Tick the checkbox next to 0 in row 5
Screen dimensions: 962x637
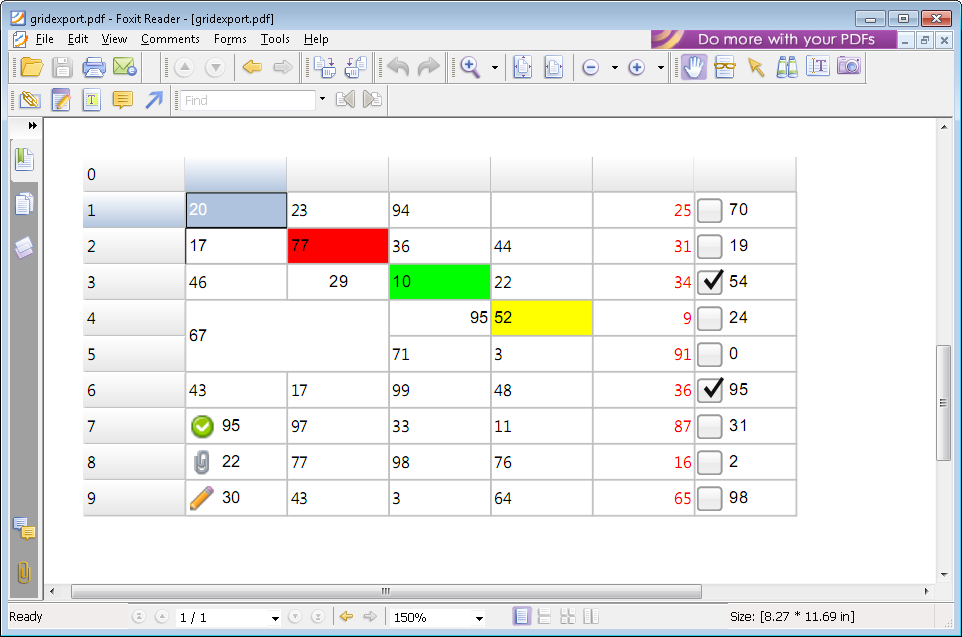(x=709, y=355)
